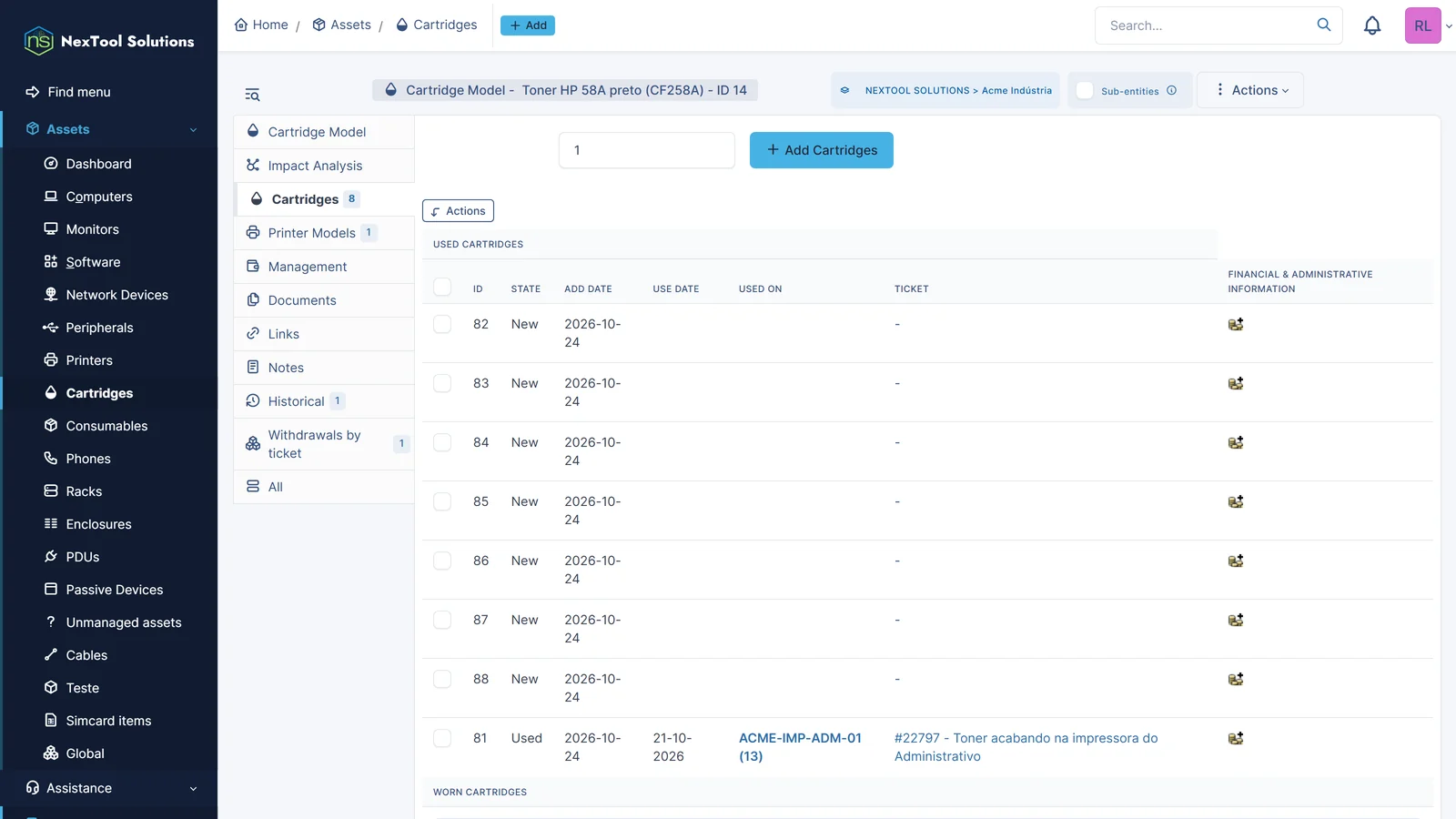Check the box for cartridge 87
1456x819 pixels.
[442, 620]
